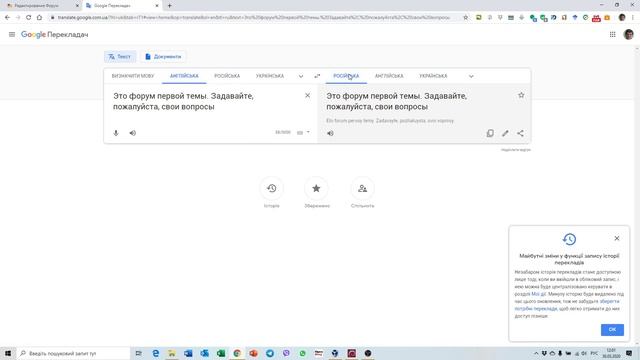Listen to the translated text

[x=330, y=133]
